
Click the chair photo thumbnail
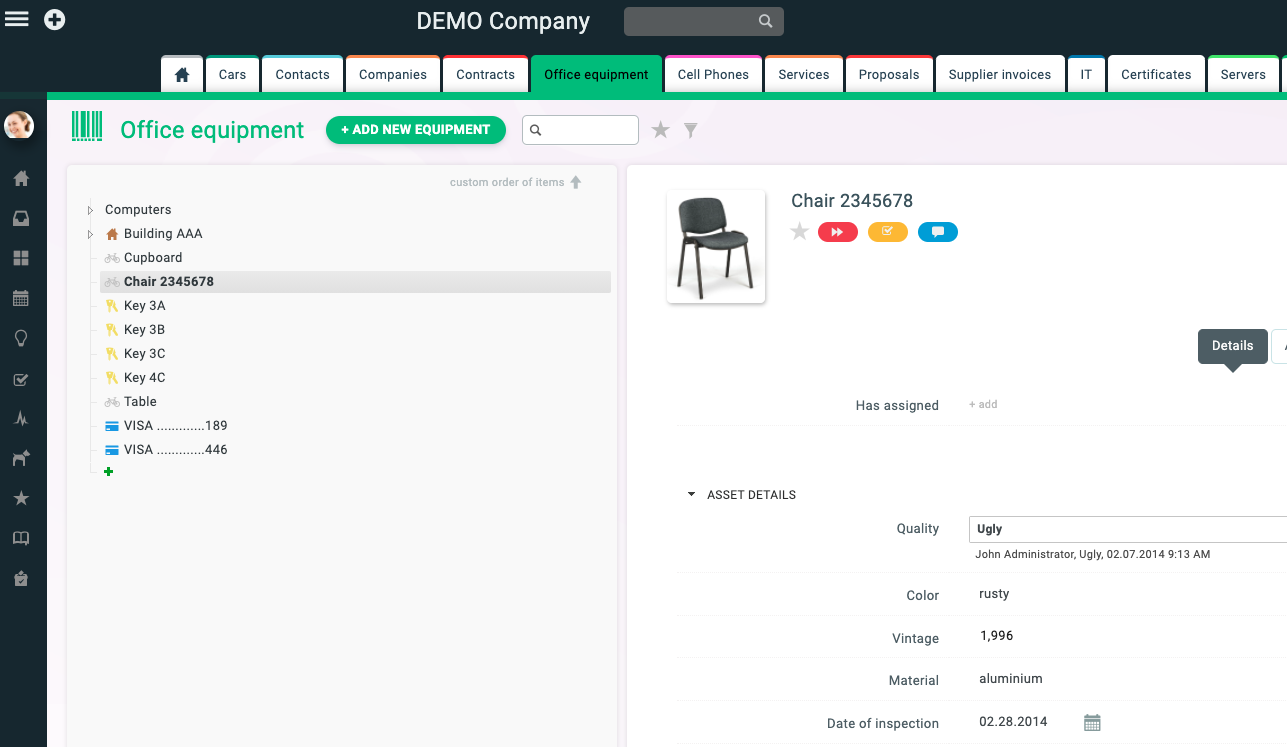click(x=716, y=246)
